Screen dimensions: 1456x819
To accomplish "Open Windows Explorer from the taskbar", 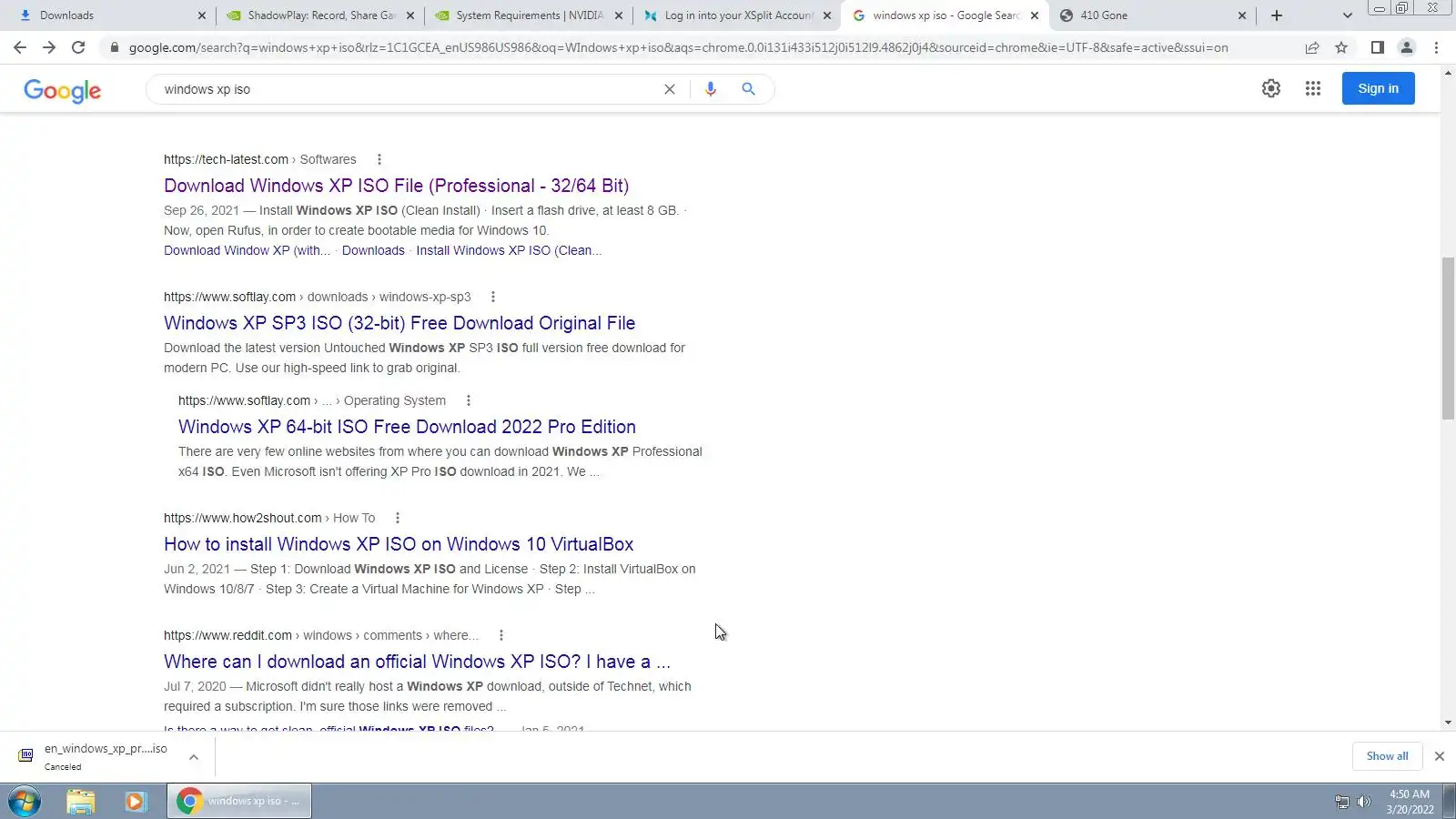I will (81, 802).
